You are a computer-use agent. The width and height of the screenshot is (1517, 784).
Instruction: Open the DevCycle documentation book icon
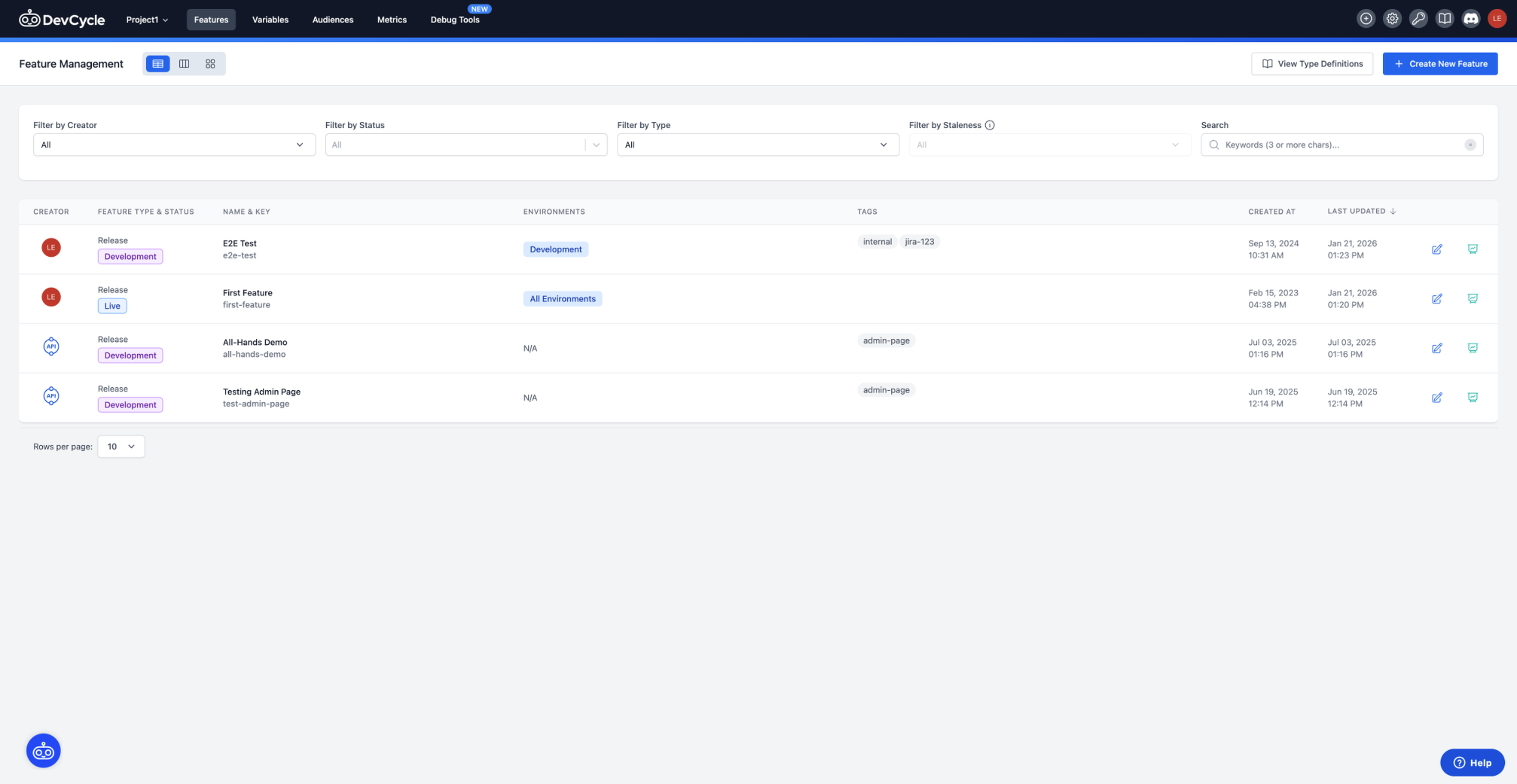tap(1445, 18)
